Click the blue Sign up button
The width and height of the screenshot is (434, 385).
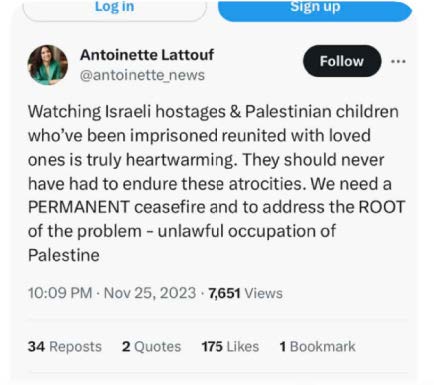tap(315, 8)
